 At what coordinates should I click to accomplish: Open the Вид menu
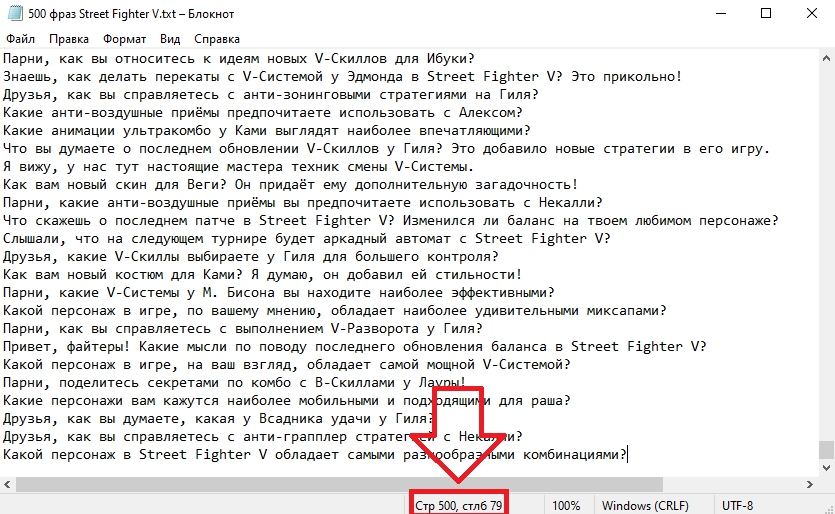(170, 39)
